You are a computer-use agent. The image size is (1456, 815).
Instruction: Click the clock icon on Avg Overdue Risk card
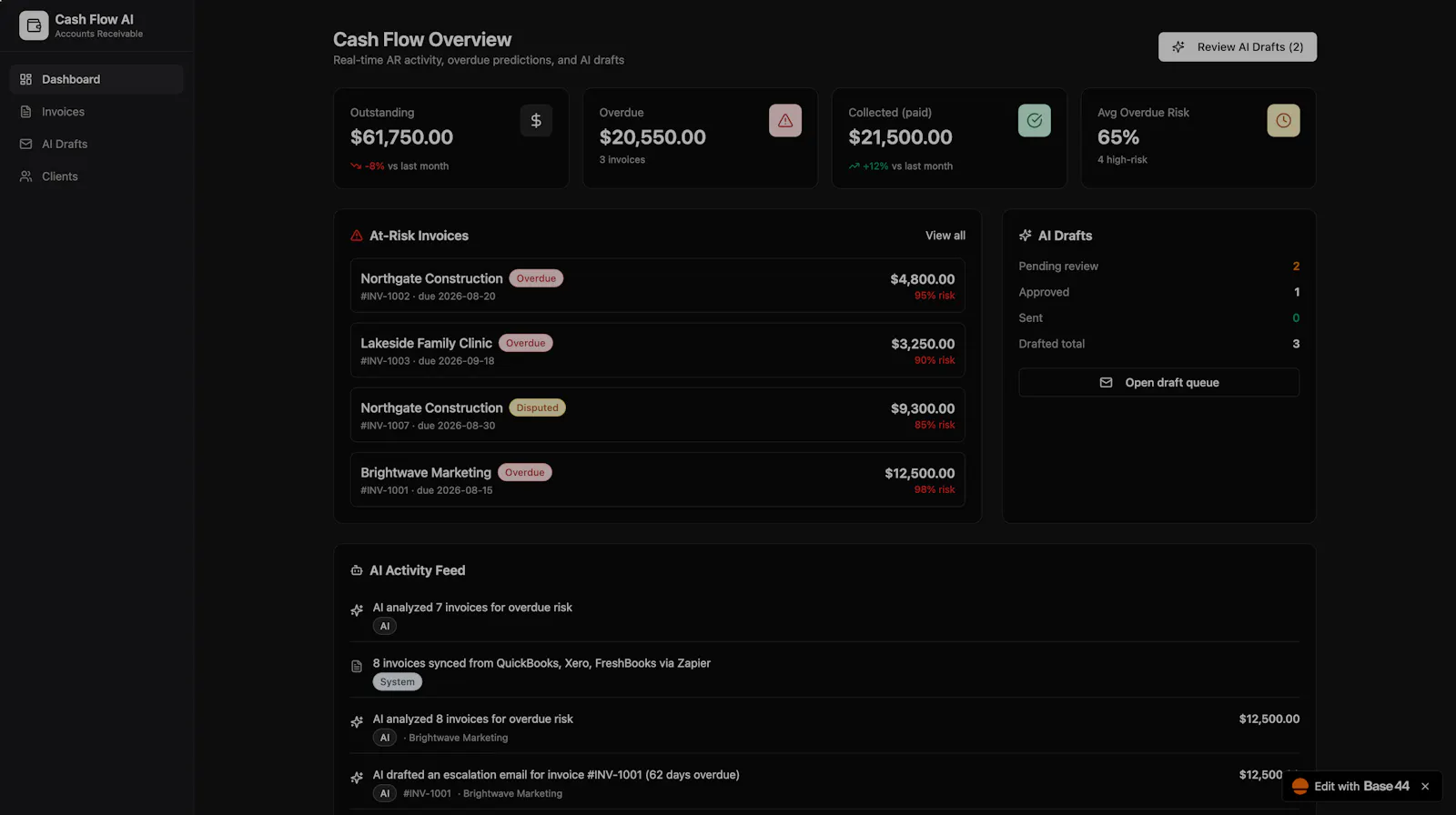1283,120
